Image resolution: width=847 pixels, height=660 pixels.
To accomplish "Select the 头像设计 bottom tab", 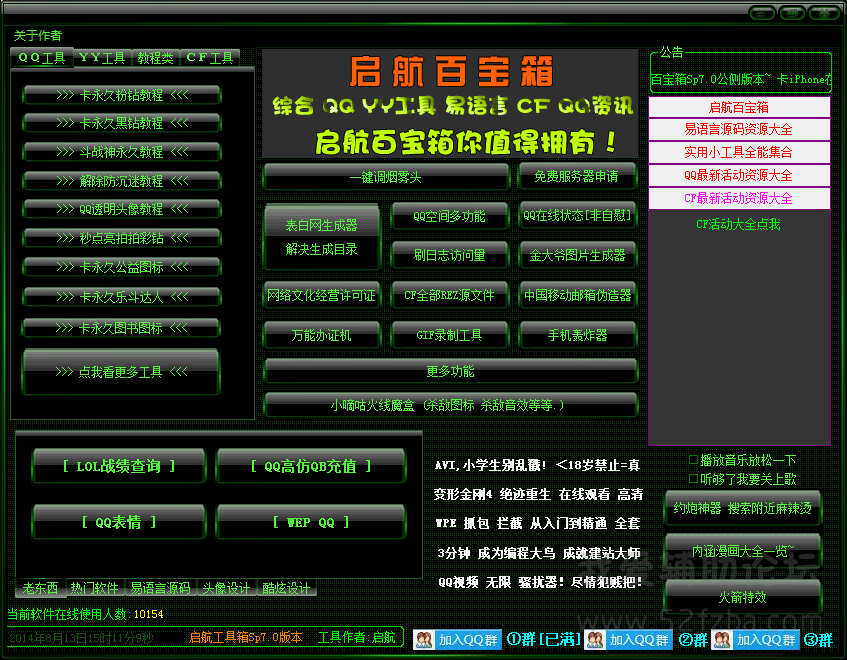I will coord(226,588).
